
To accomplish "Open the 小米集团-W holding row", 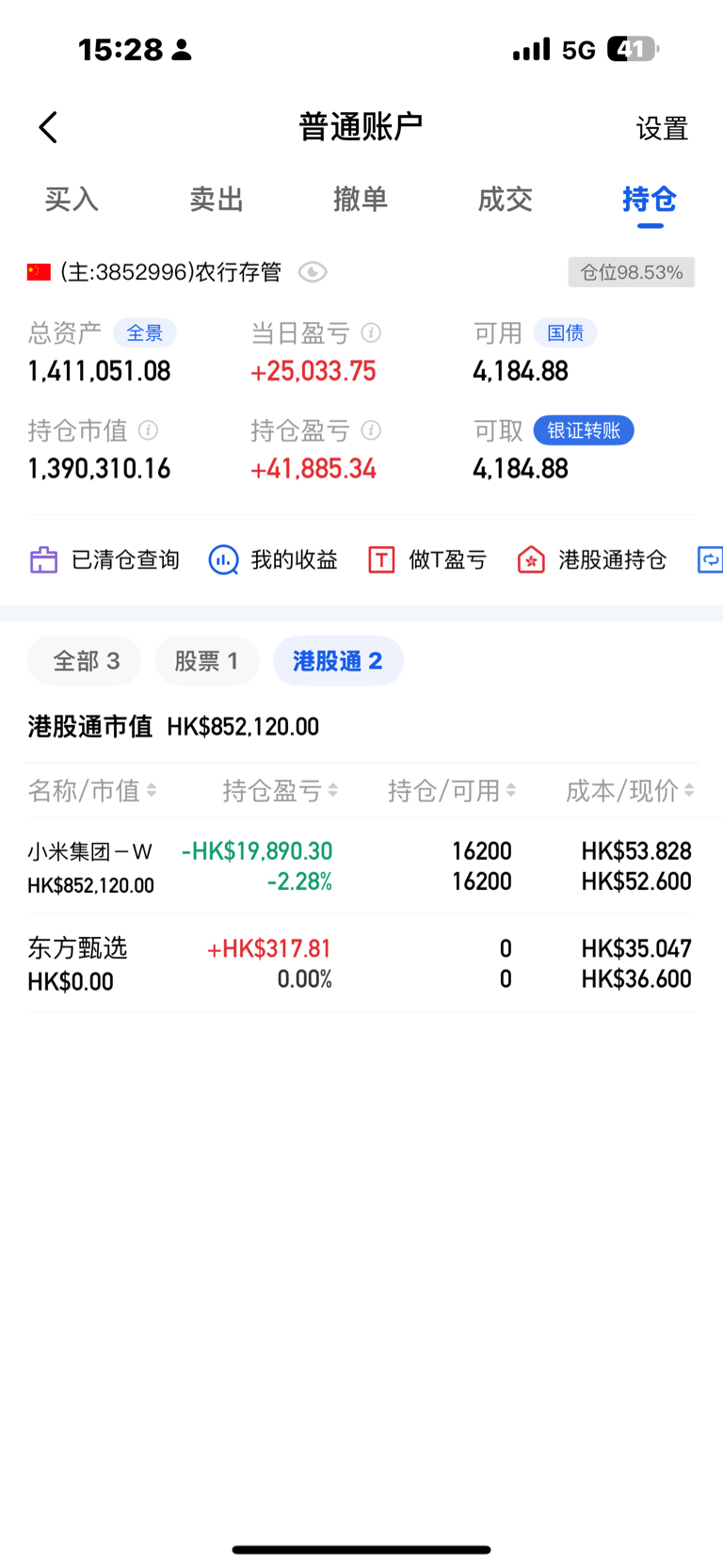I will pos(361,866).
